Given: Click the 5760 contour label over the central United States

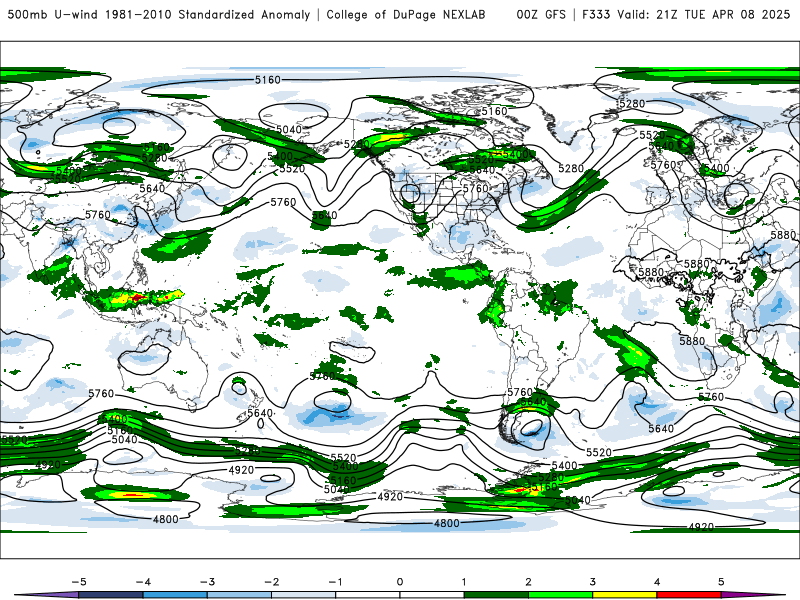Looking at the screenshot, I should pos(476,188).
